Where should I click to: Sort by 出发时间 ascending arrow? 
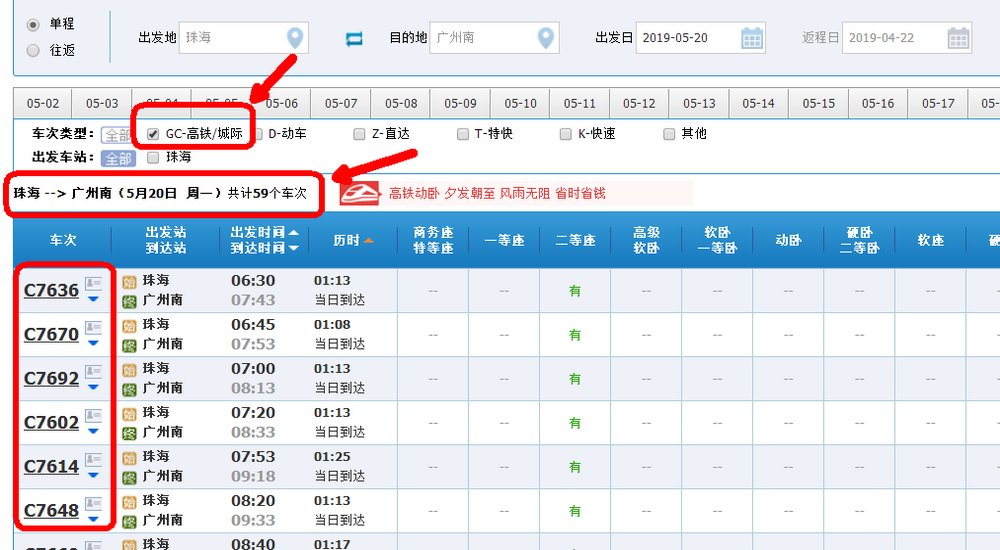pyautogui.click(x=293, y=232)
